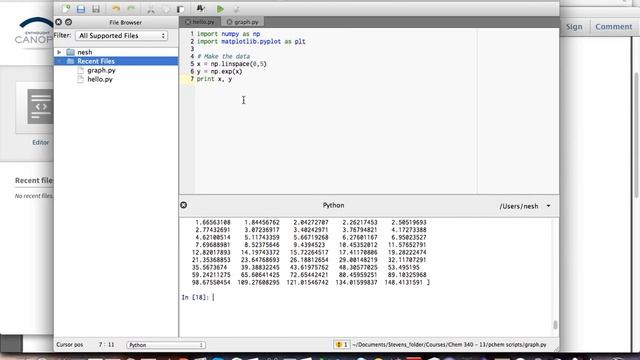Place cursor at In [18] prompt
The height and width of the screenshot is (360, 640).
[x=213, y=298]
